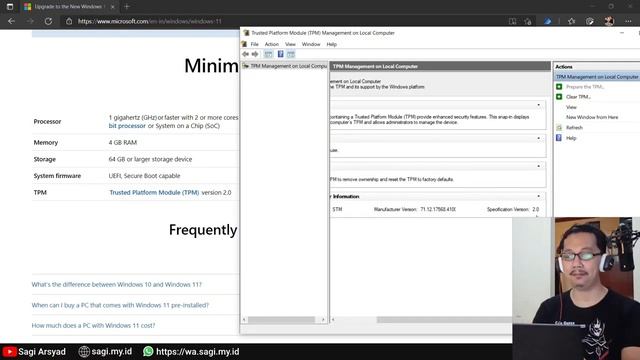Screen dimensions: 640x360
Task: Click the details pane horizontal scrollbar thumb
Action: pos(444,320)
